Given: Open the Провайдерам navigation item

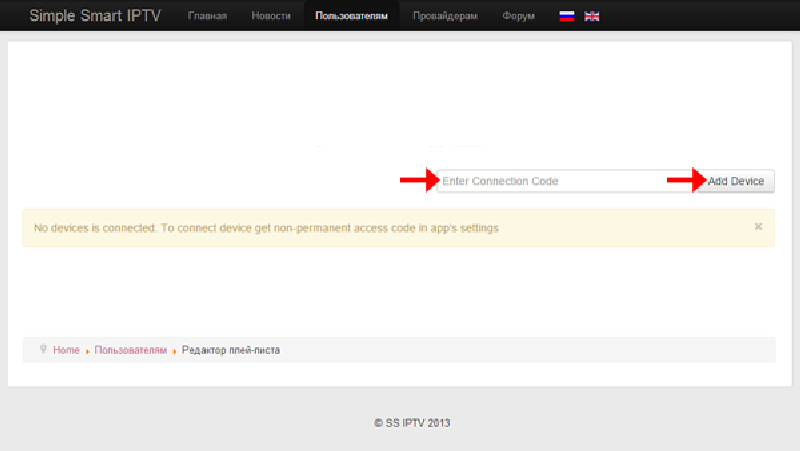Looking at the screenshot, I should pos(445,17).
